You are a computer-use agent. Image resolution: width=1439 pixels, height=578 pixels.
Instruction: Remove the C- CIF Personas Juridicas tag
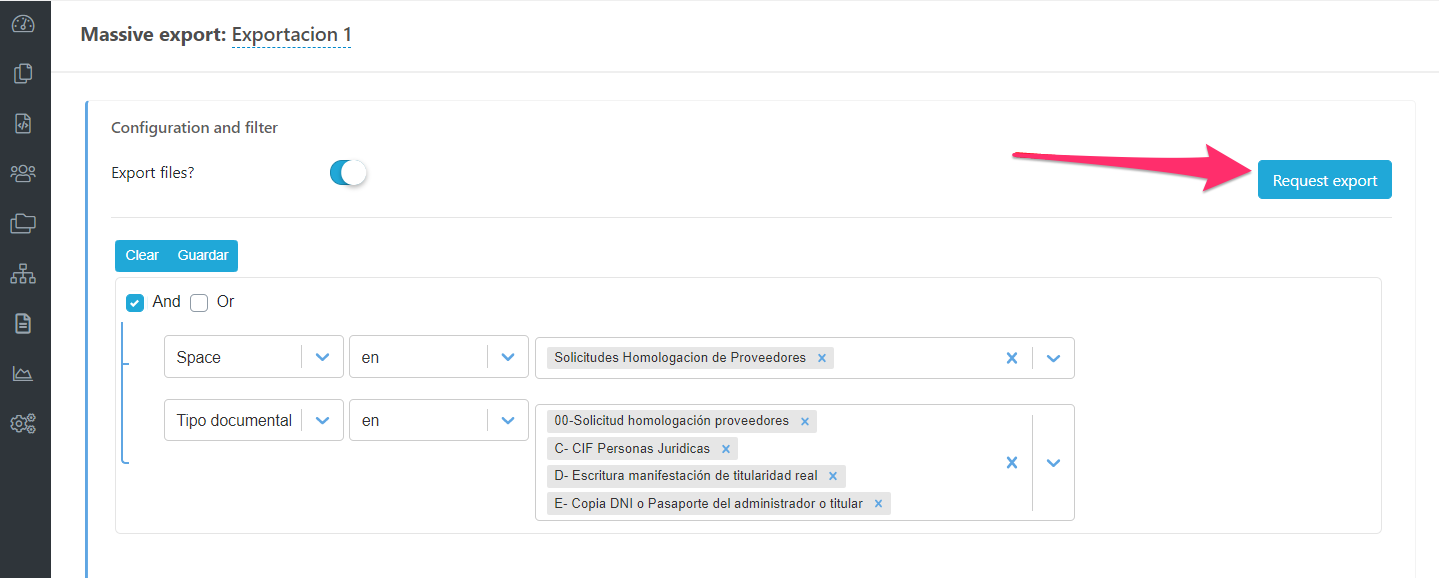[726, 449]
